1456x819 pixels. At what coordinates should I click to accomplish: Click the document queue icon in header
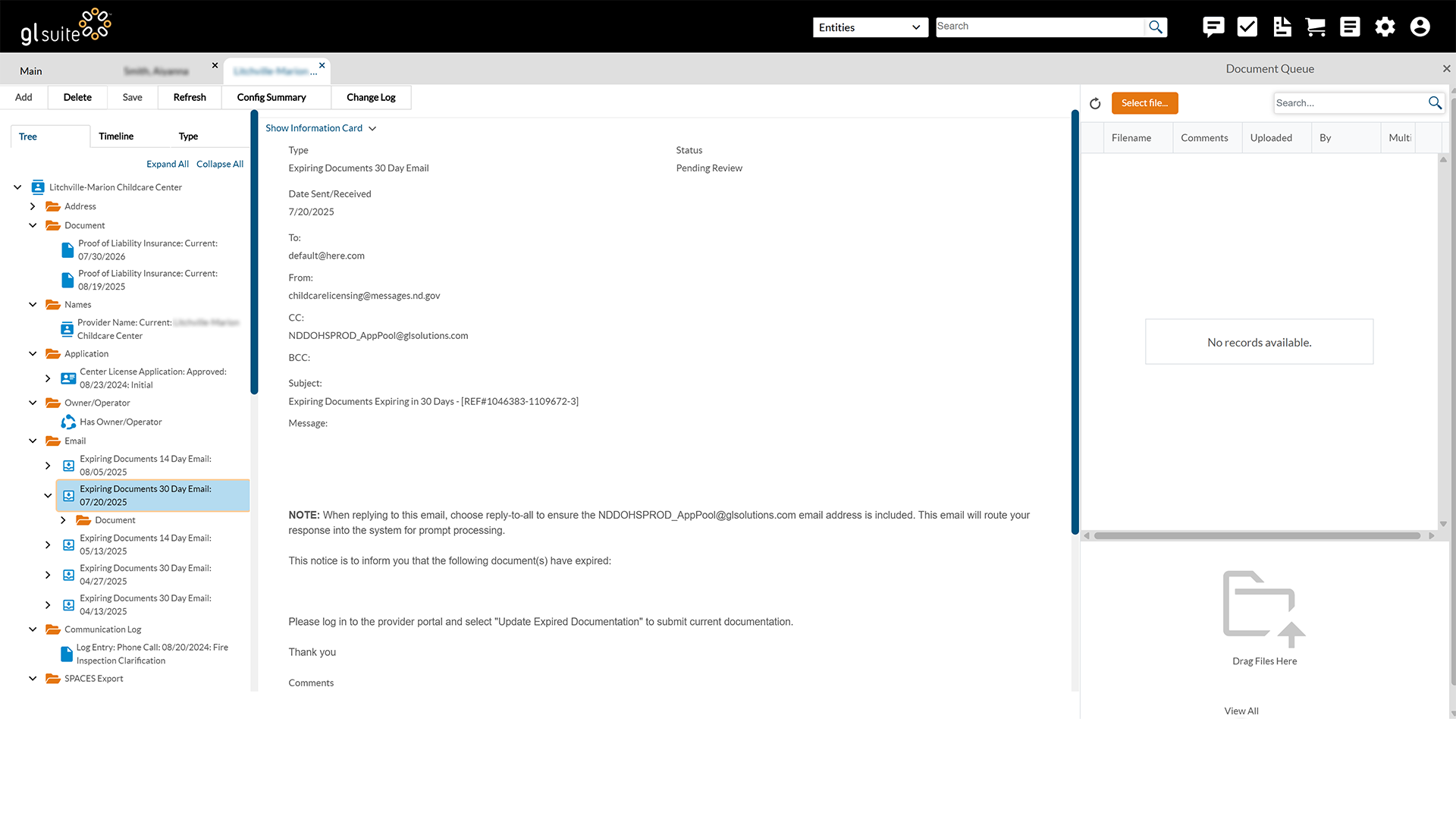click(x=1282, y=27)
